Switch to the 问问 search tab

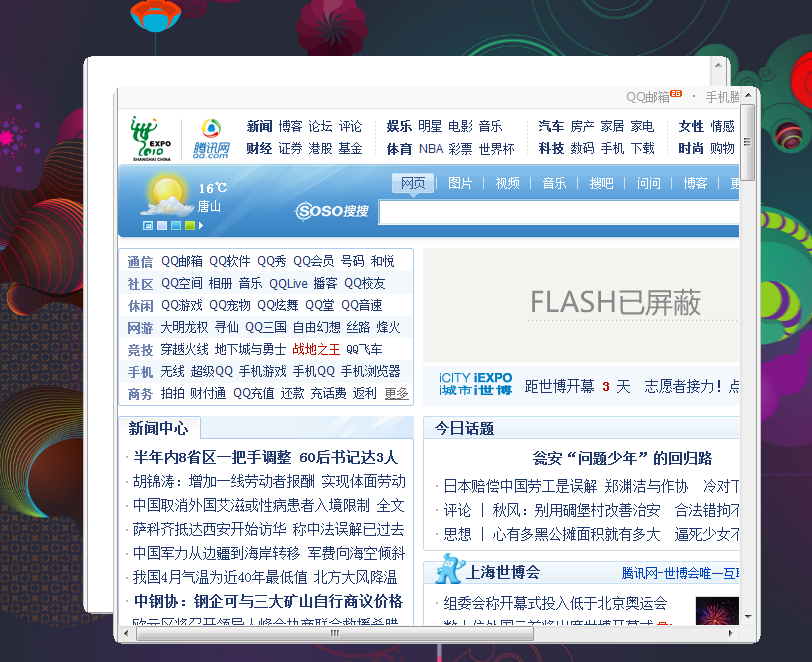click(x=648, y=183)
